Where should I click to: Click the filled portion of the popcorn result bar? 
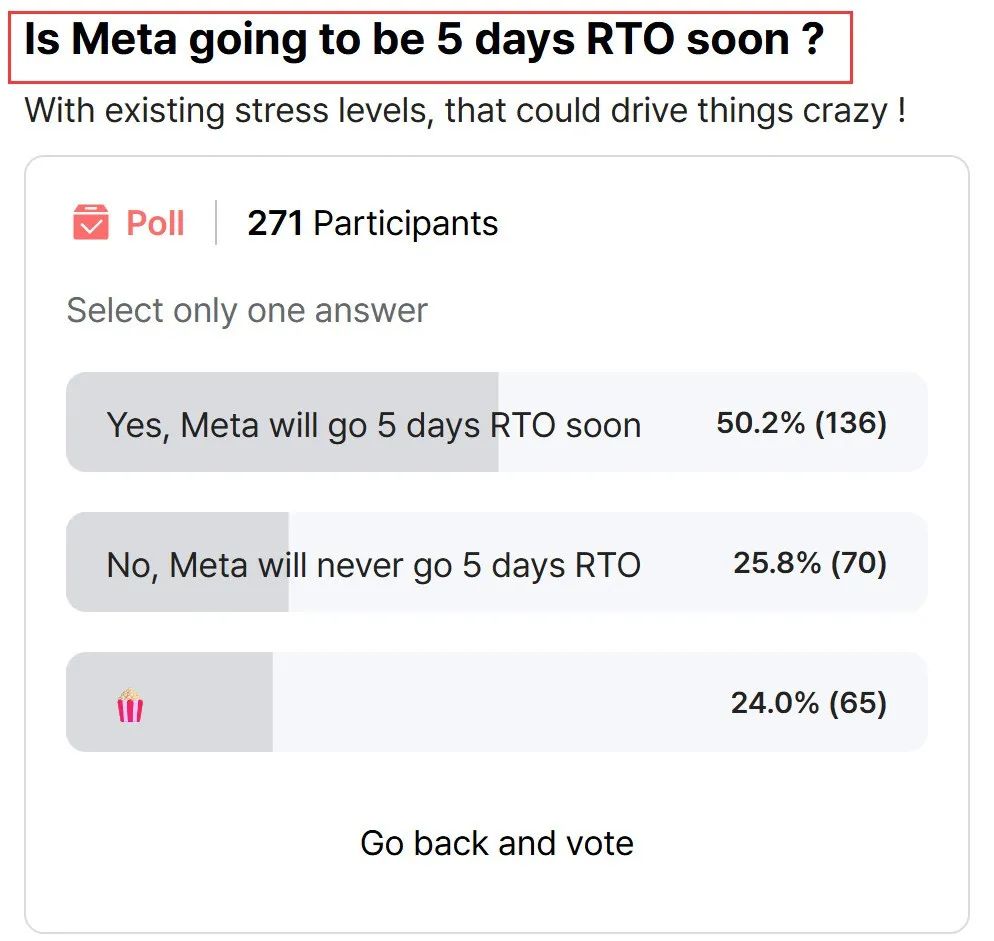coord(169,702)
